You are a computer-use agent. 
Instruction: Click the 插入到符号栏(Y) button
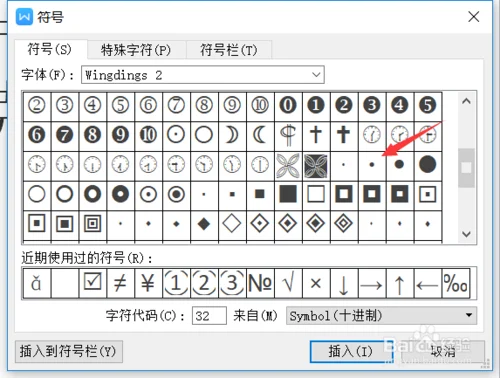point(69,351)
